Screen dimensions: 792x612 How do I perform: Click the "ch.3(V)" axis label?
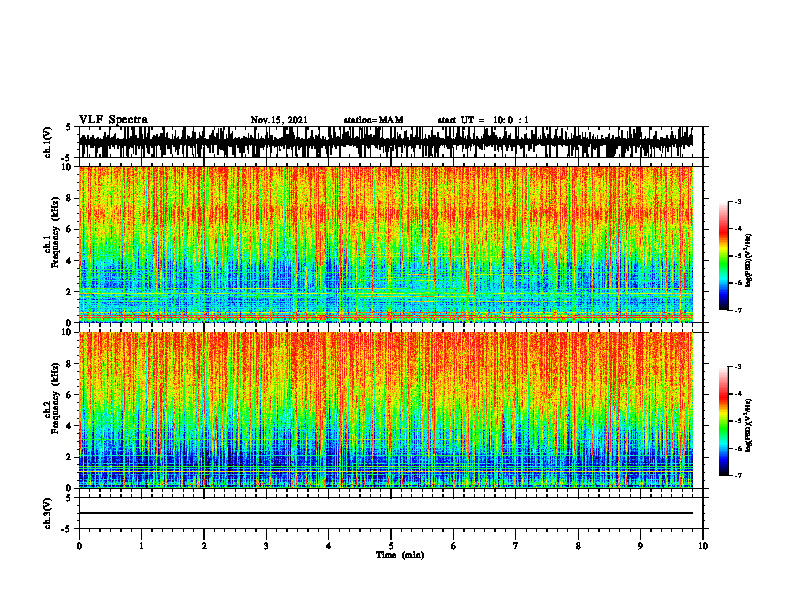[48, 513]
